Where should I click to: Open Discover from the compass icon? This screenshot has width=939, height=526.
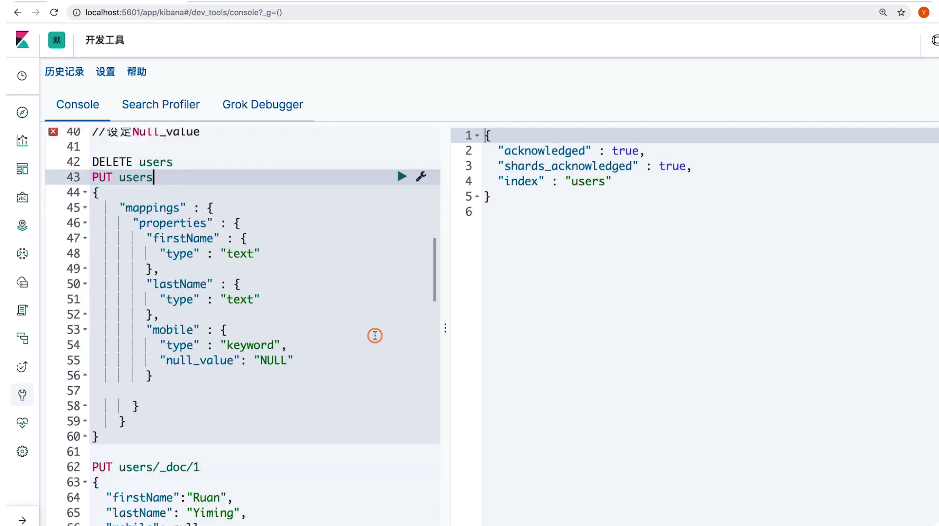point(22,112)
